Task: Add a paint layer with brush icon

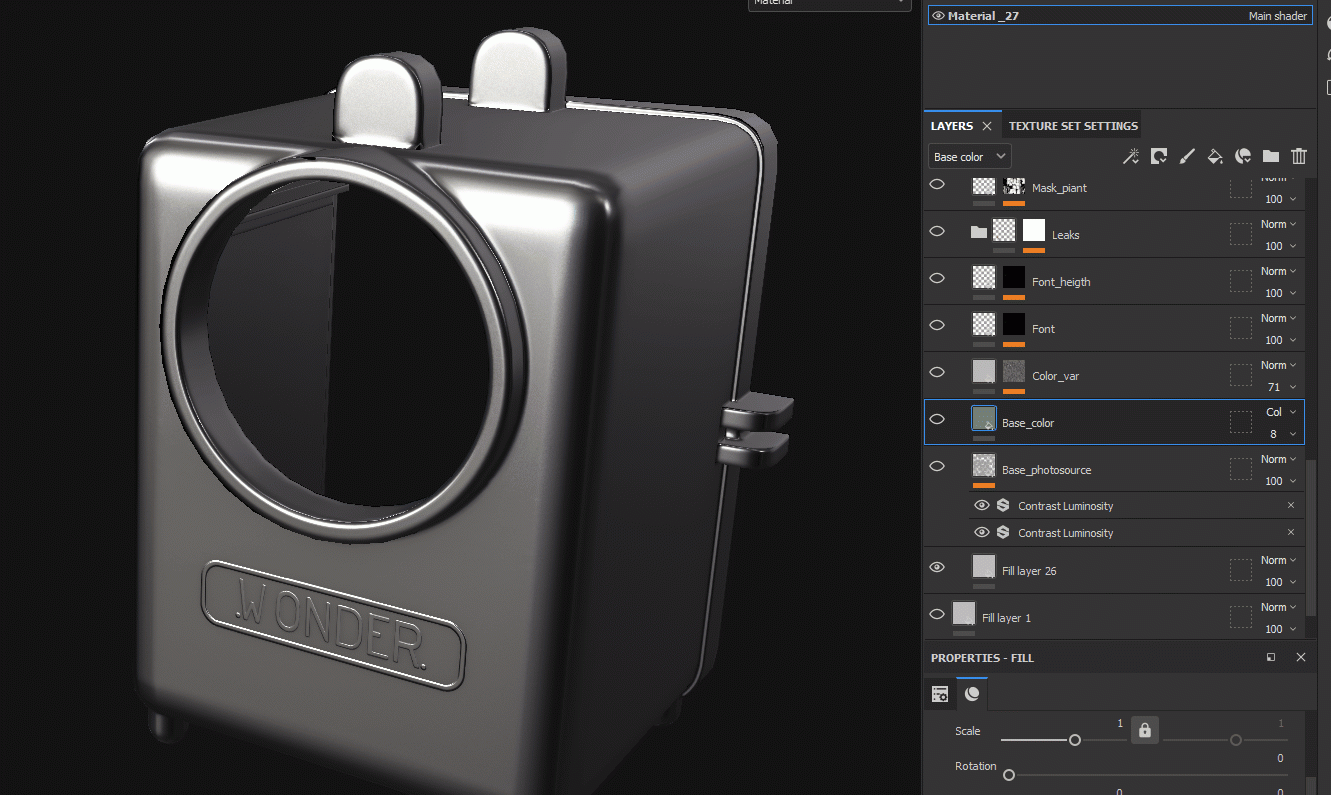Action: [x=1187, y=156]
